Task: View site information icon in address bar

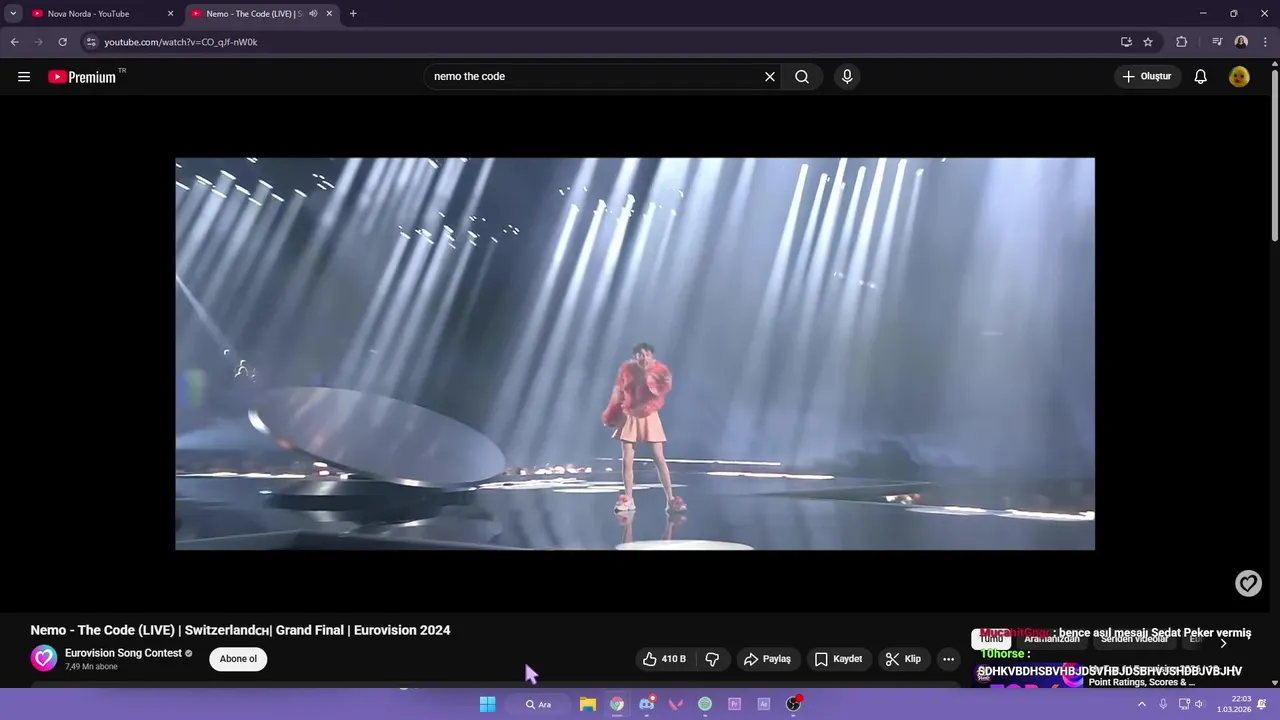Action: point(91,42)
